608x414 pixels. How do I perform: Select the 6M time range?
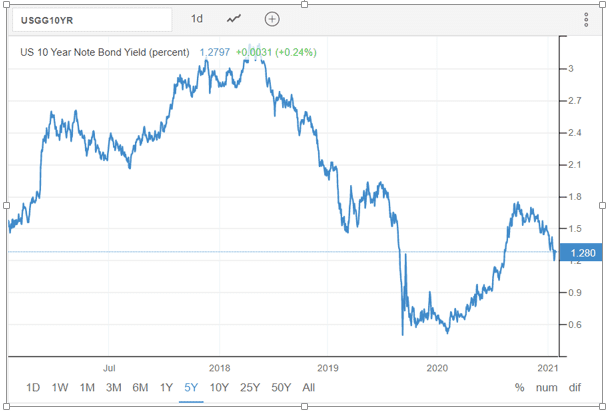tap(140, 387)
